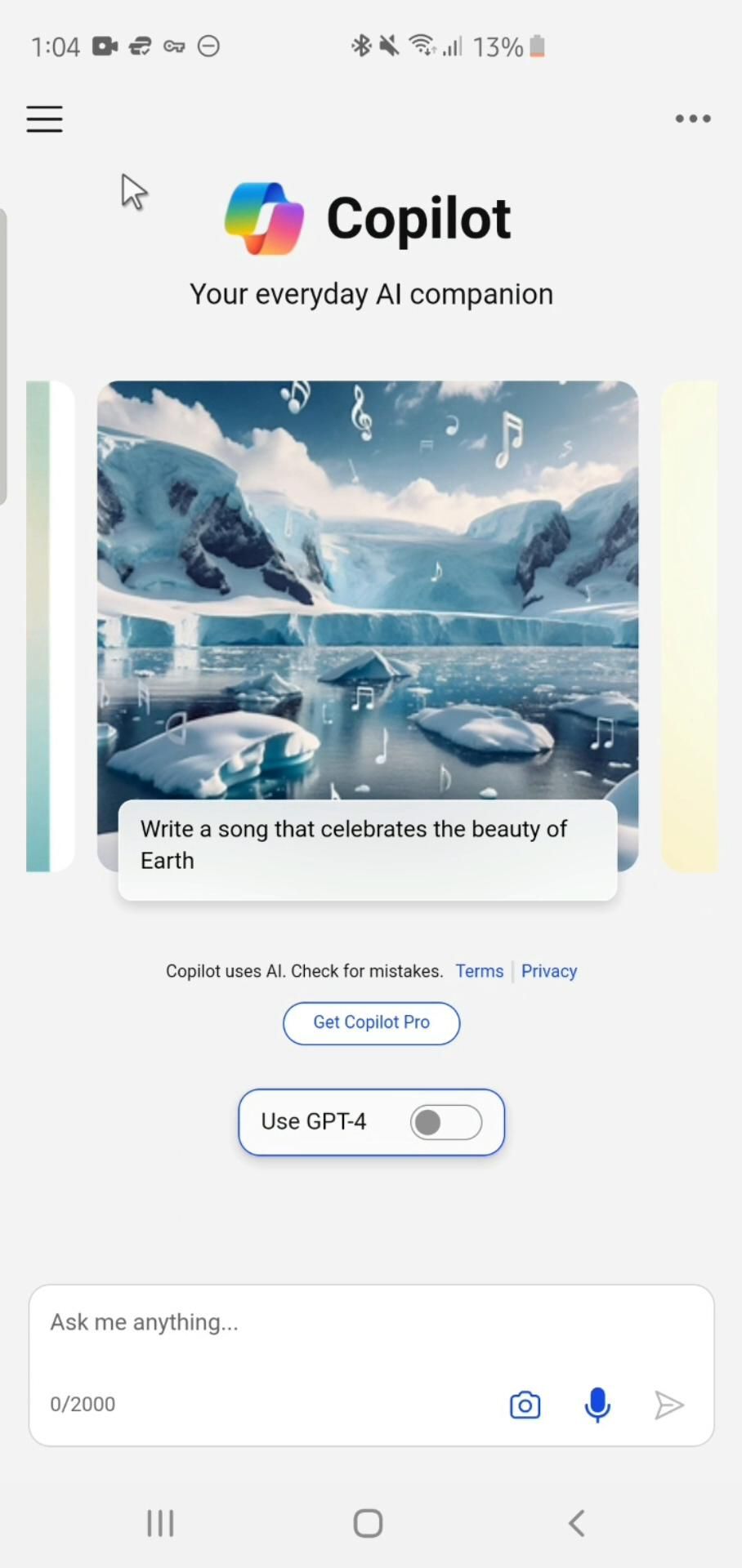This screenshot has height=1568, width=742.
Task: Tap the glacier suggestion card image
Action: point(368,590)
